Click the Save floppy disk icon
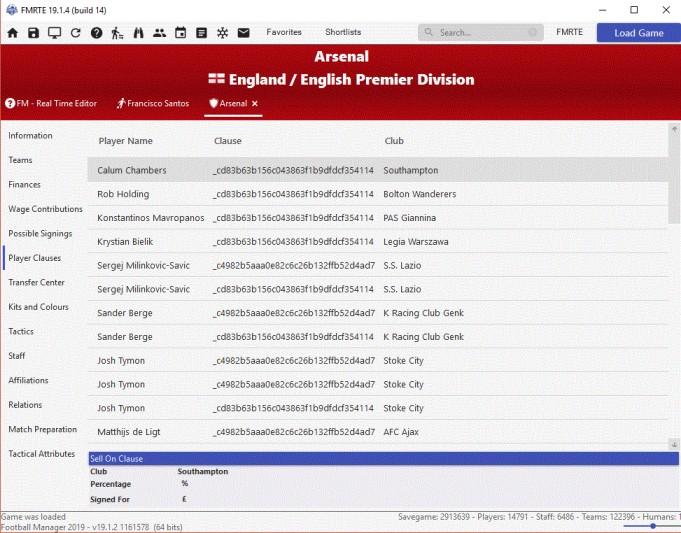 click(33, 33)
